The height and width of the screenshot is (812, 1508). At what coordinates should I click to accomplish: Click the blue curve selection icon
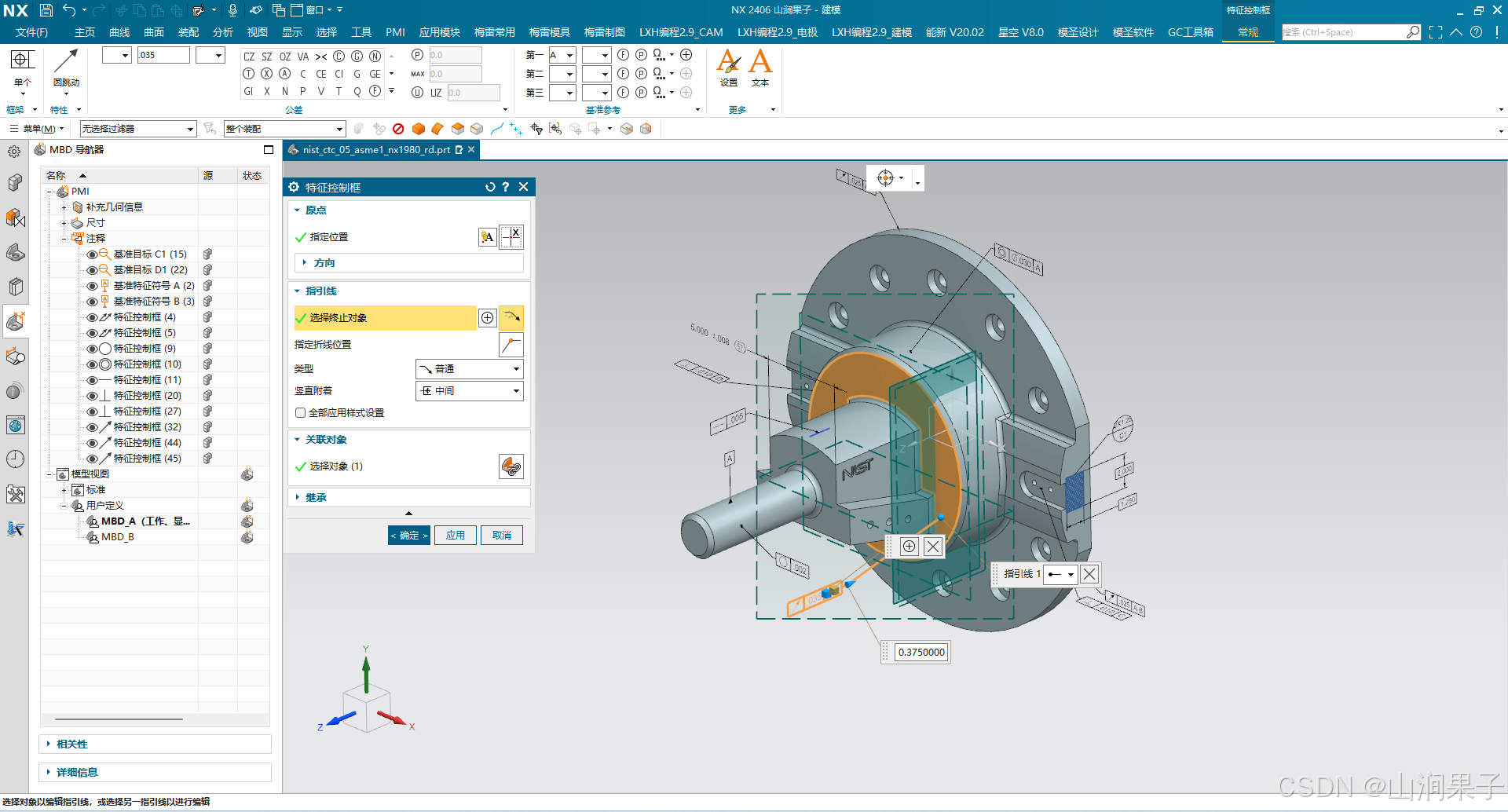(496, 129)
